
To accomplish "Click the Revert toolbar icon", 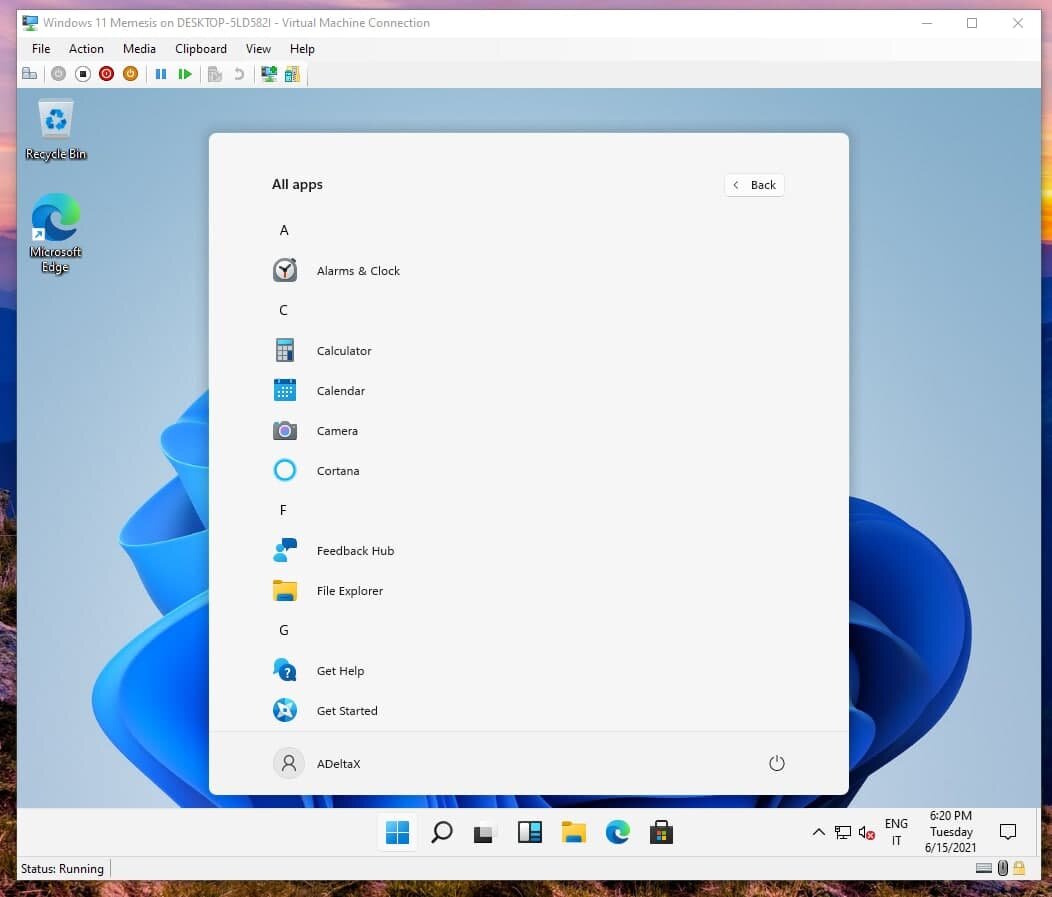I will click(239, 74).
